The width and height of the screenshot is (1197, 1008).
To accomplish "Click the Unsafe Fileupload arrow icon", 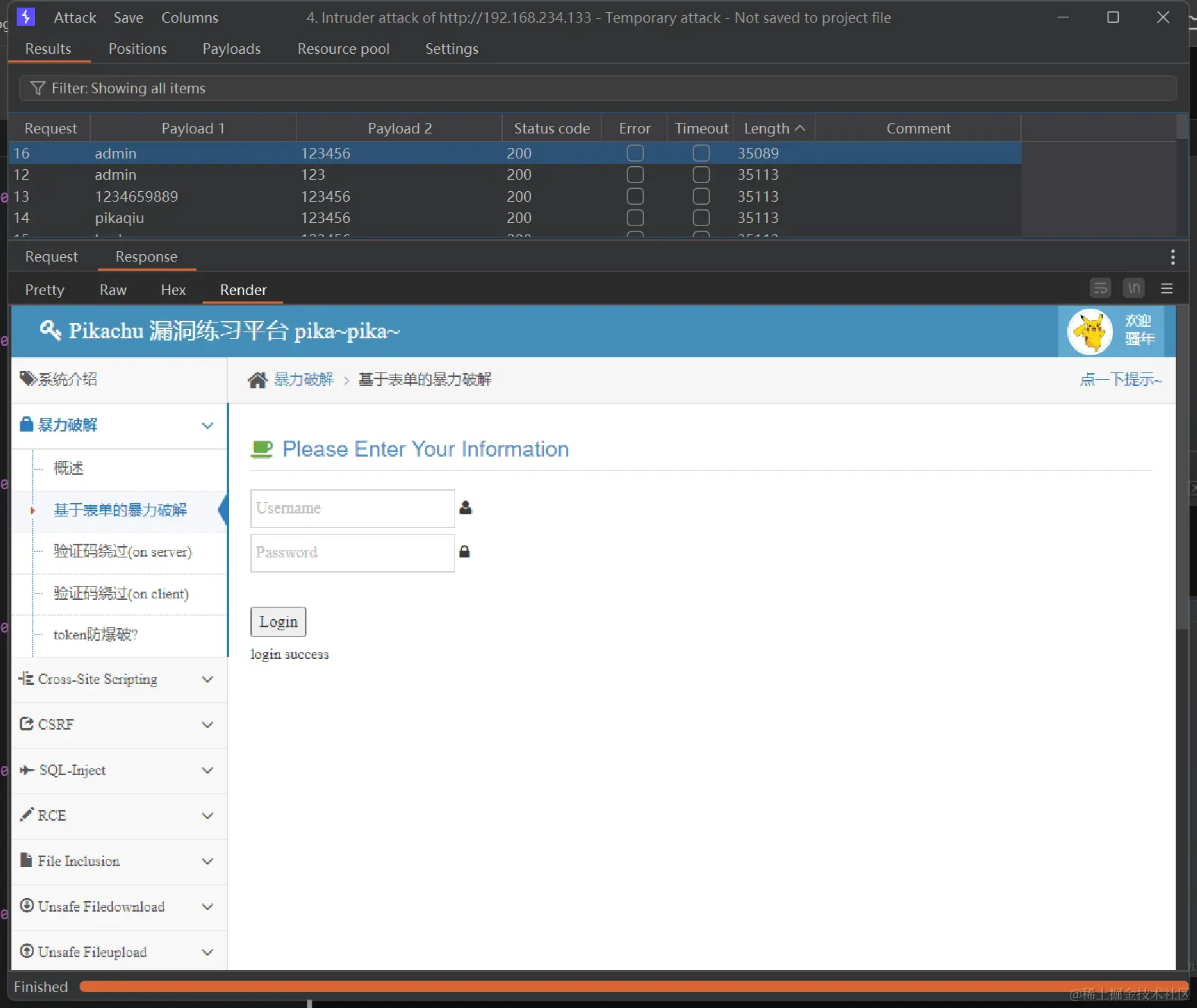I will pyautogui.click(x=27, y=951).
